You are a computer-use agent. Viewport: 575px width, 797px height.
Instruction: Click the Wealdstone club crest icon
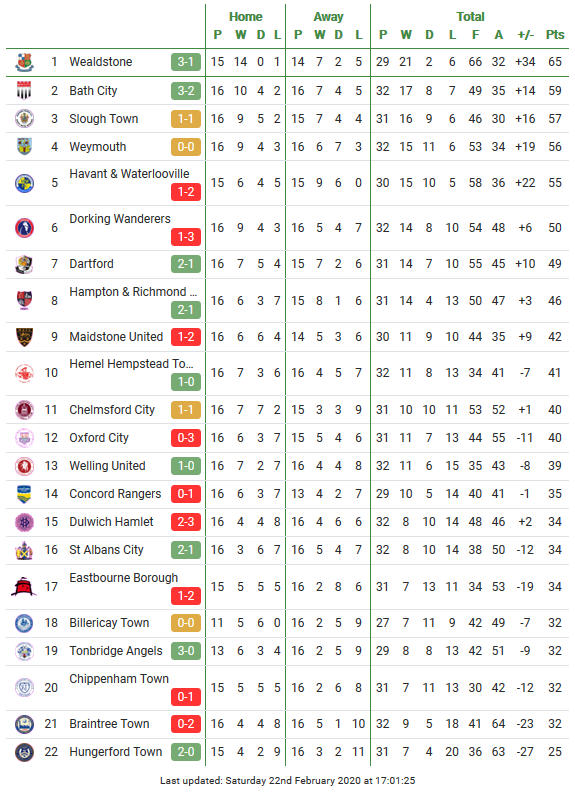click(24, 62)
